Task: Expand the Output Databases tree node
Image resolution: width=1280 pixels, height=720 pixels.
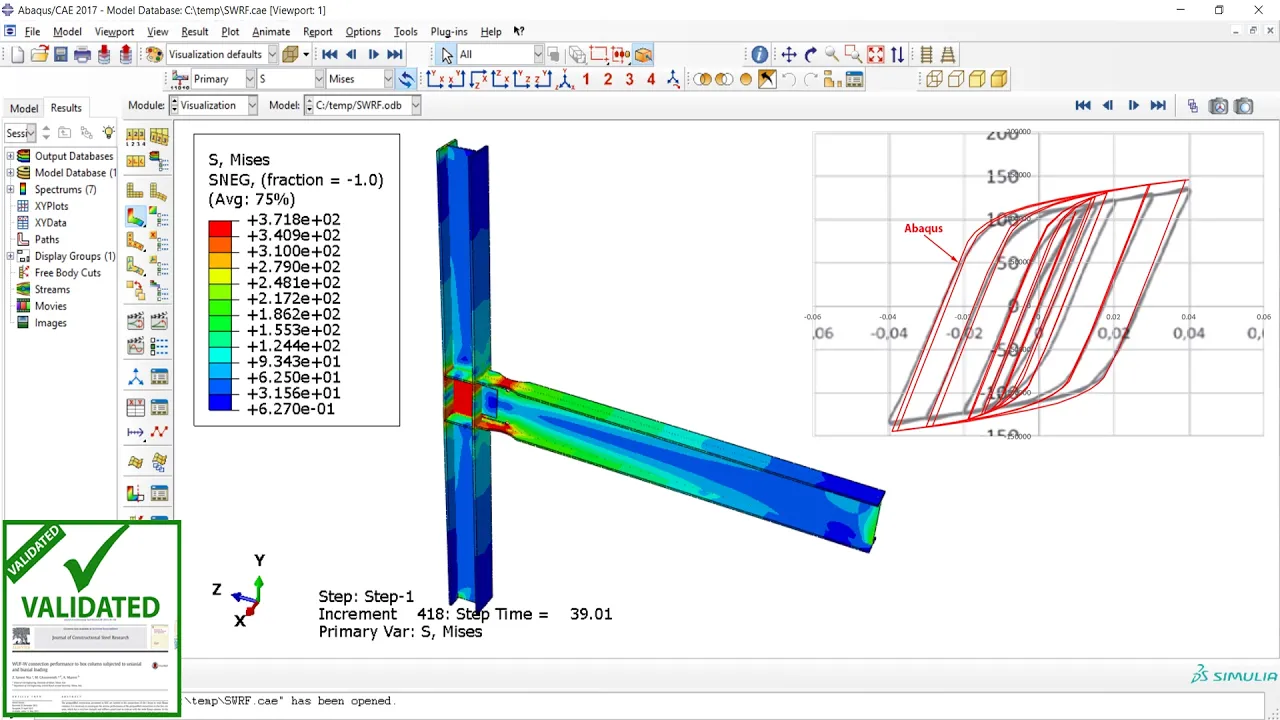Action: pos(10,156)
